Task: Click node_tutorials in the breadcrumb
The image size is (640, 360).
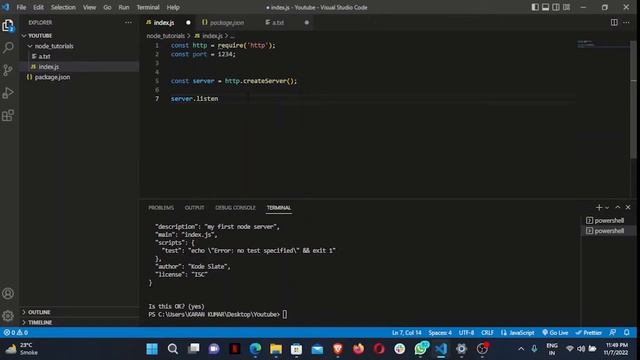Action: click(166, 36)
